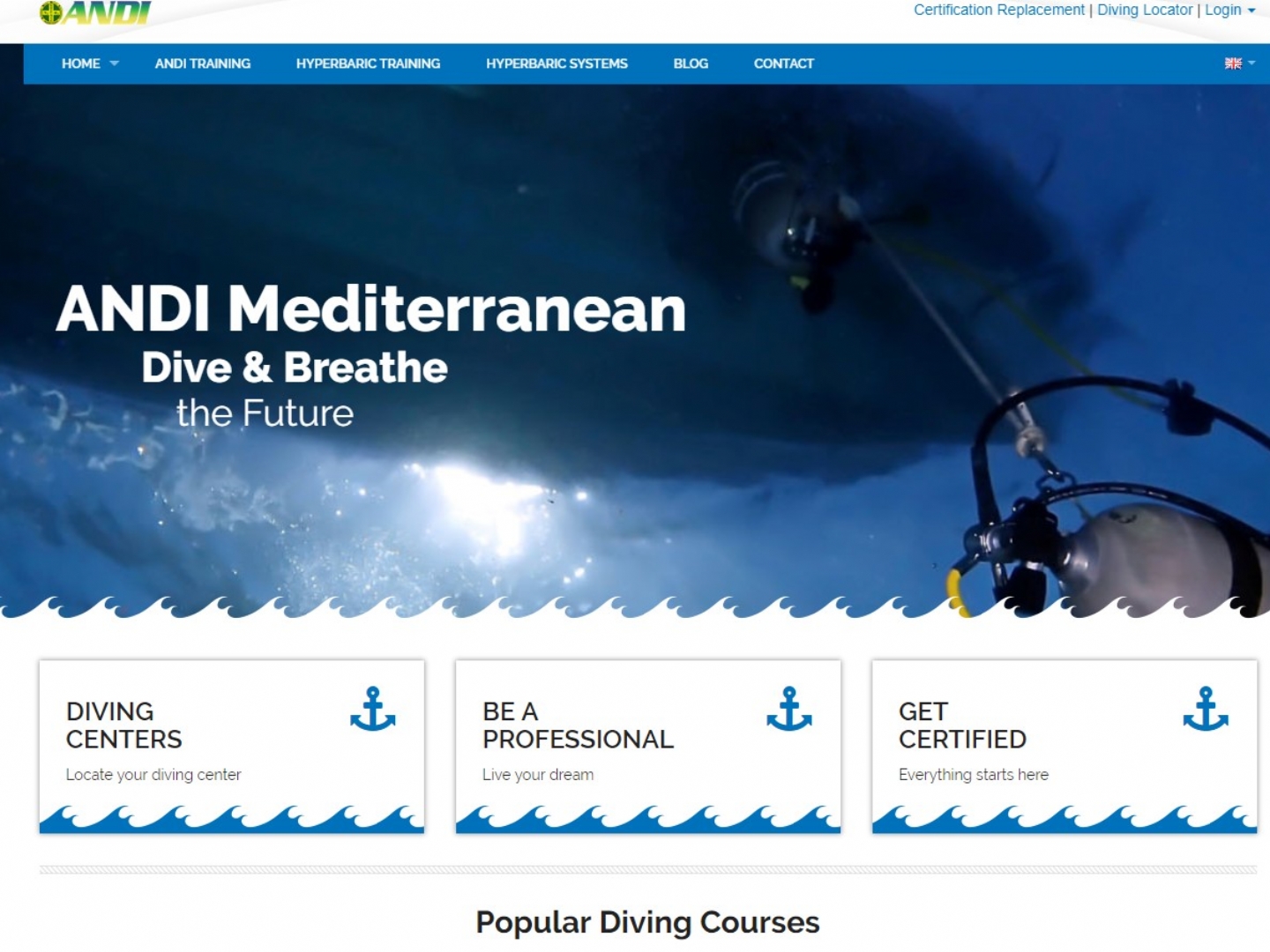This screenshot has height=952, width=1270.
Task: Go to Hyperbaric Training menu
Action: (x=368, y=63)
